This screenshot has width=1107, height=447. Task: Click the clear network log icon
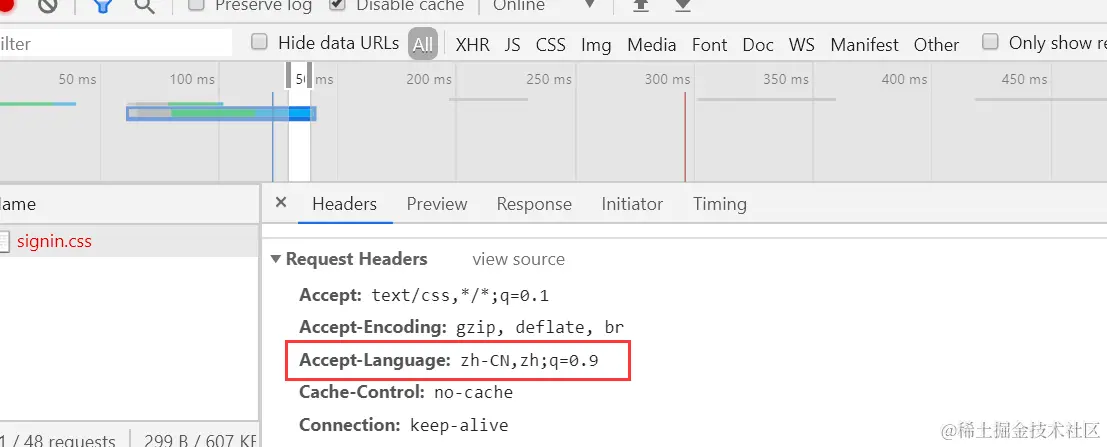point(47,6)
